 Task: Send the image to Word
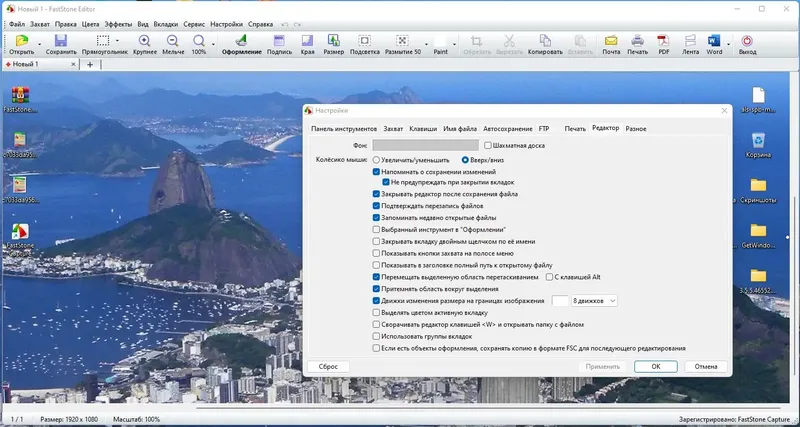click(714, 42)
